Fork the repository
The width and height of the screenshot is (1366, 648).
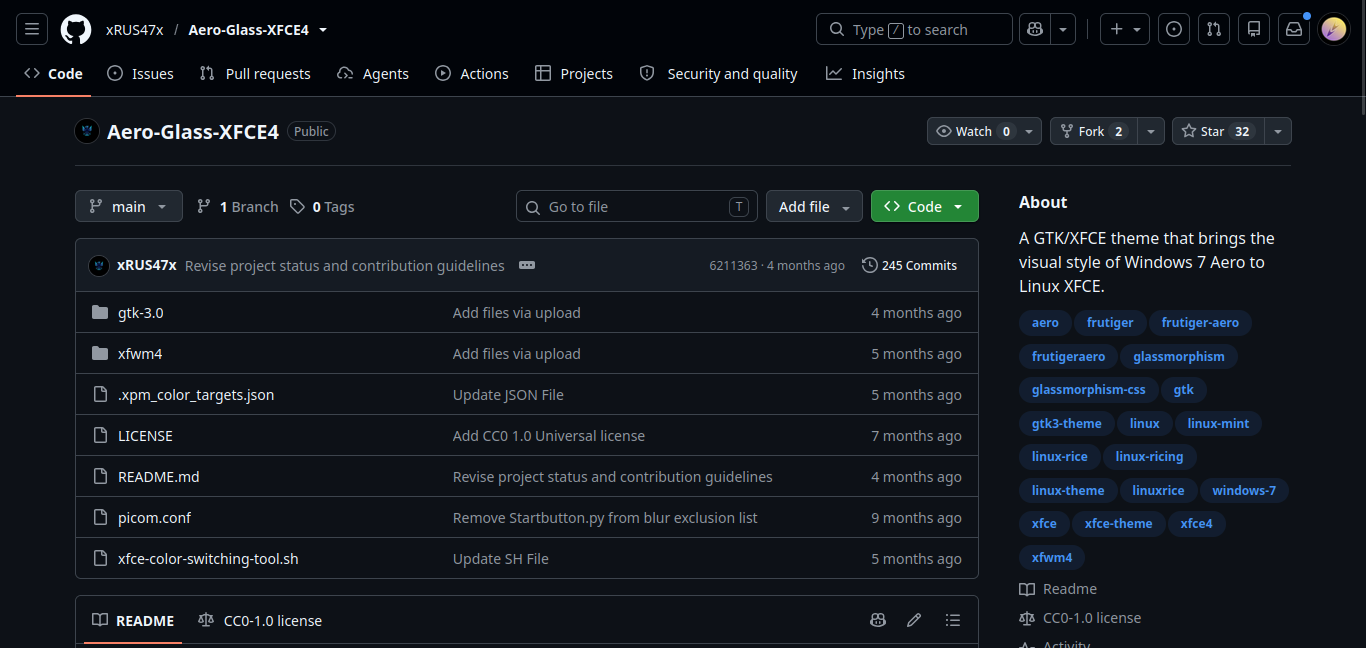click(1094, 131)
